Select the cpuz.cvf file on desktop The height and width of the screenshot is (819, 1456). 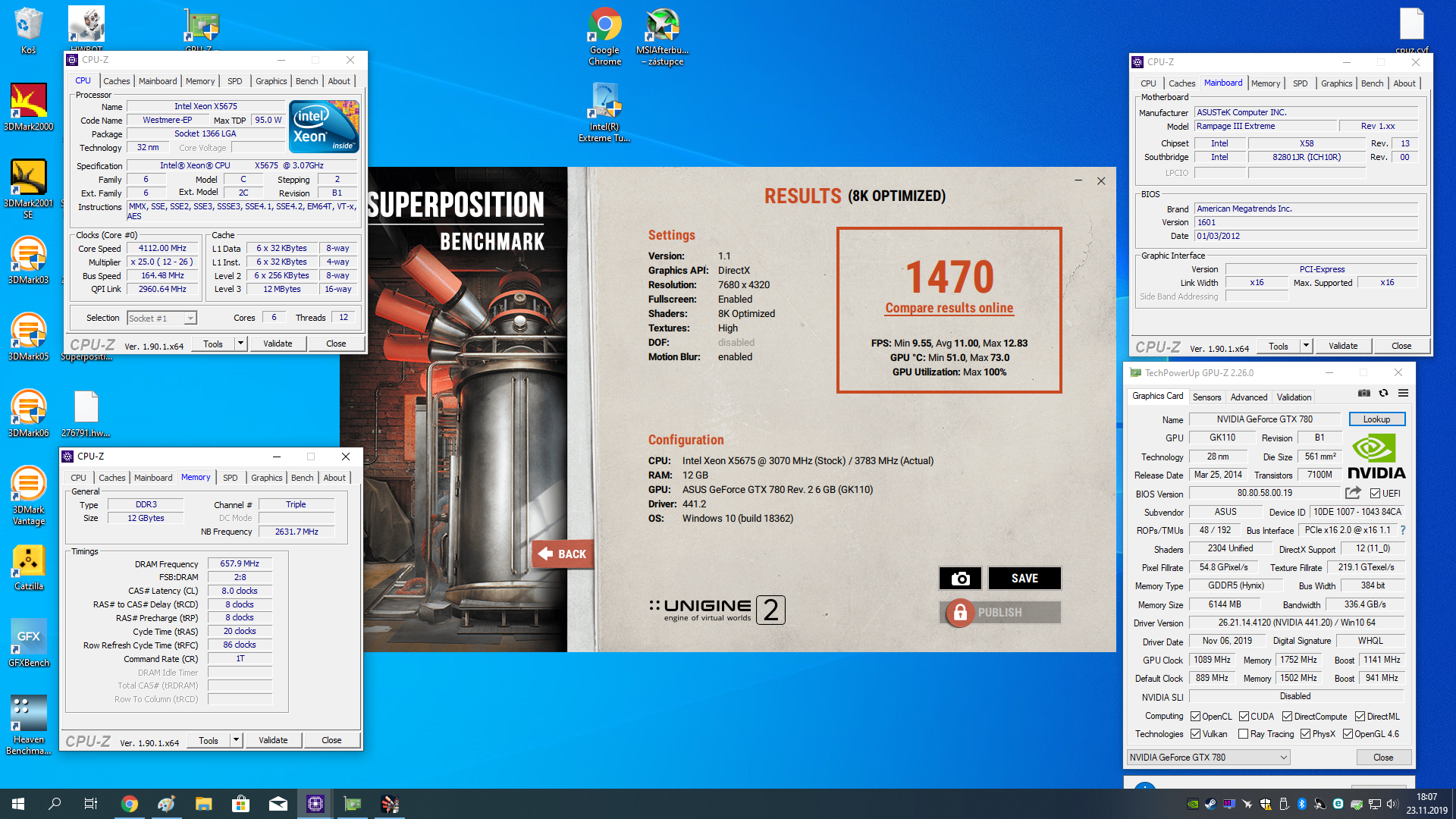(x=1411, y=30)
